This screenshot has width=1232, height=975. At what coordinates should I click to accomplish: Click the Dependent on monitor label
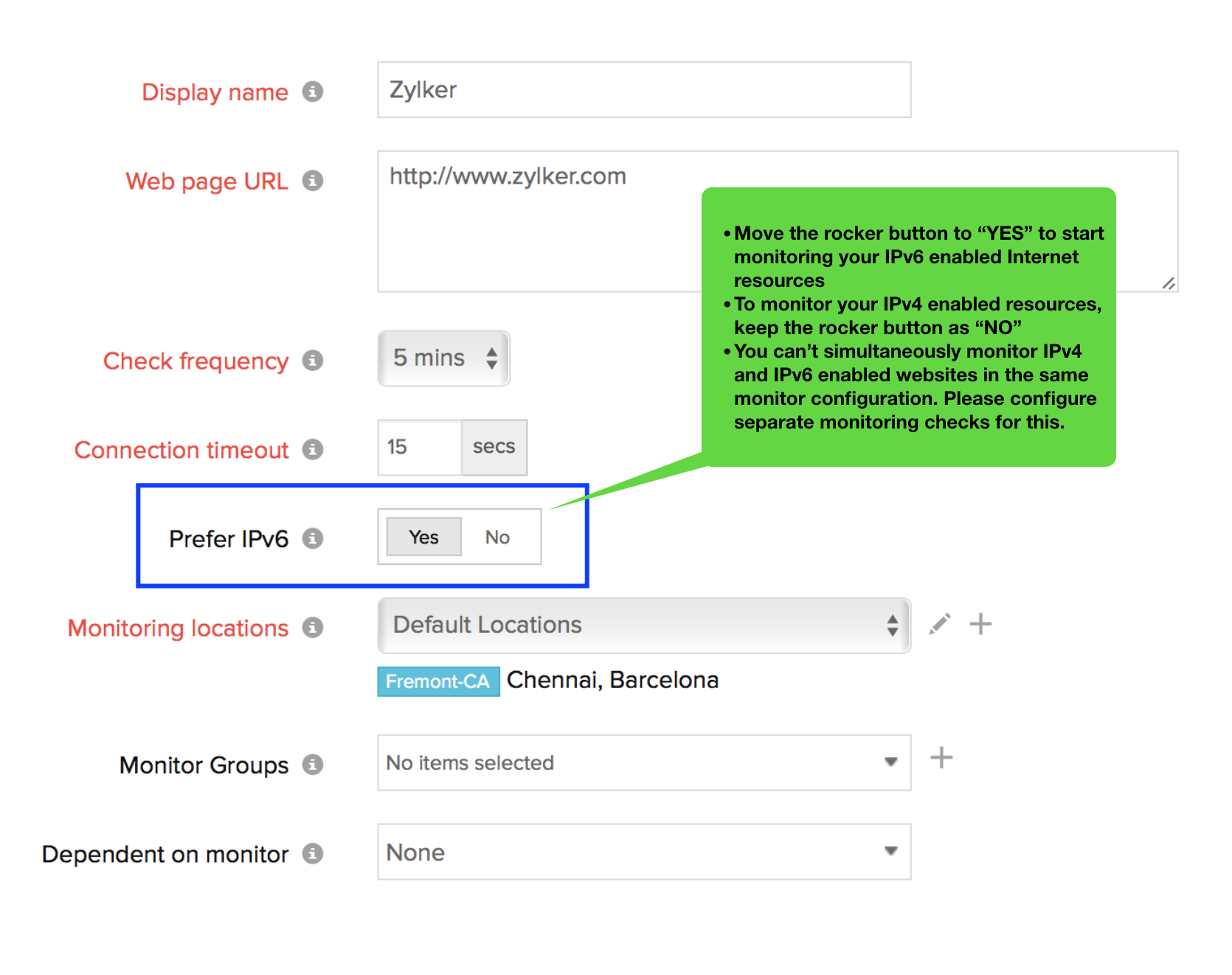(x=165, y=854)
